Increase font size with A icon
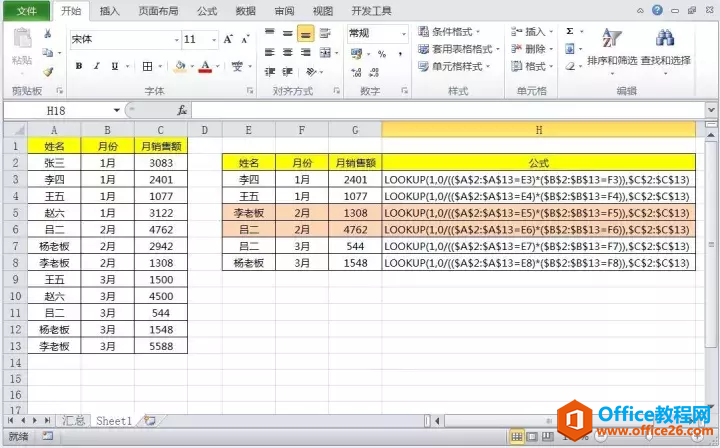The width and height of the screenshot is (720, 448). (x=228, y=39)
